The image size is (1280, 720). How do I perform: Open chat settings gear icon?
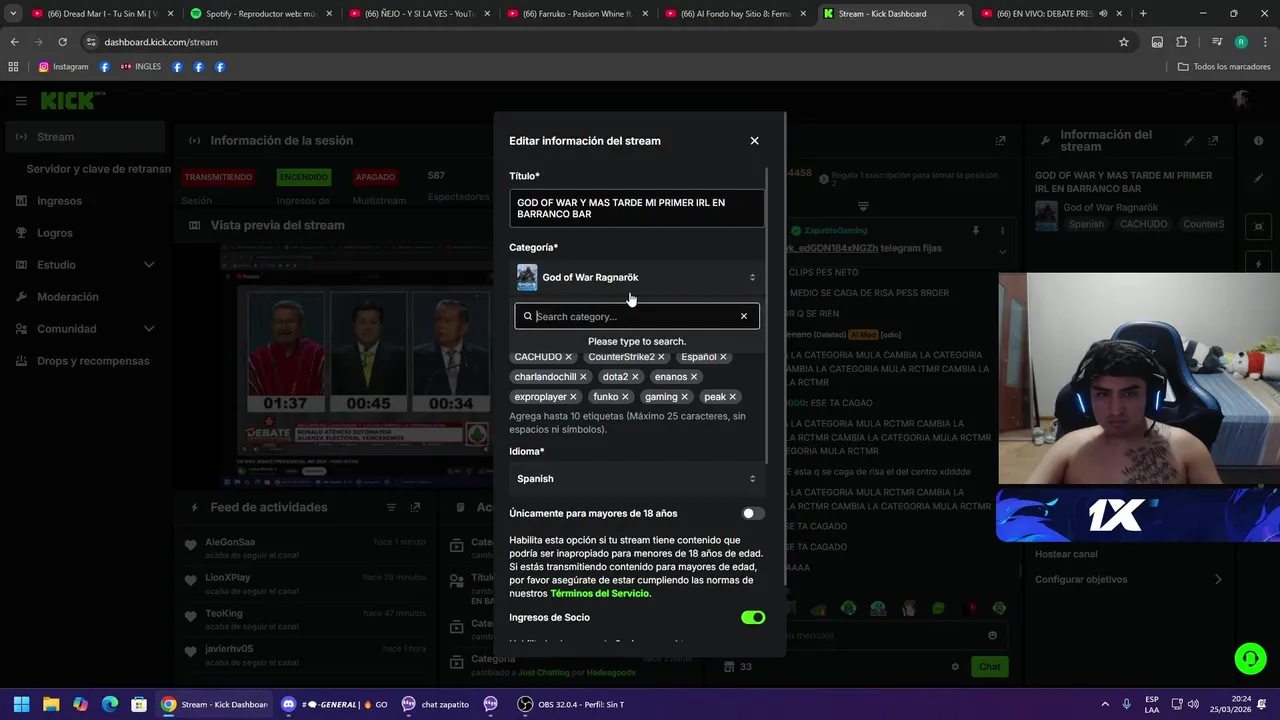click(x=955, y=667)
